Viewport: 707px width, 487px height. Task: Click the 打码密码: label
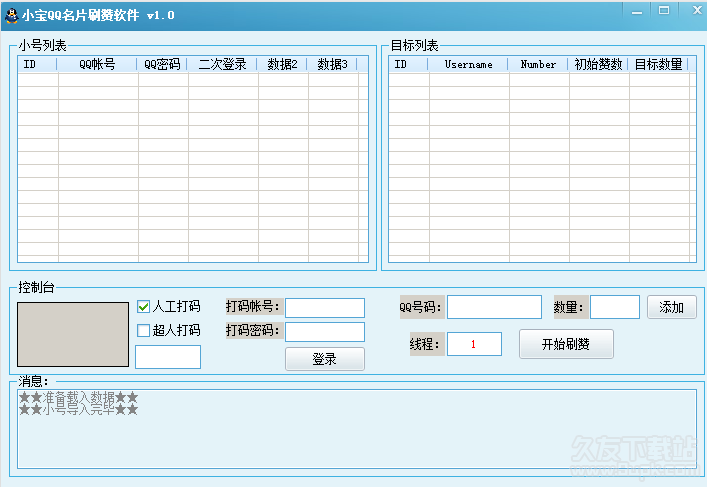(x=253, y=331)
